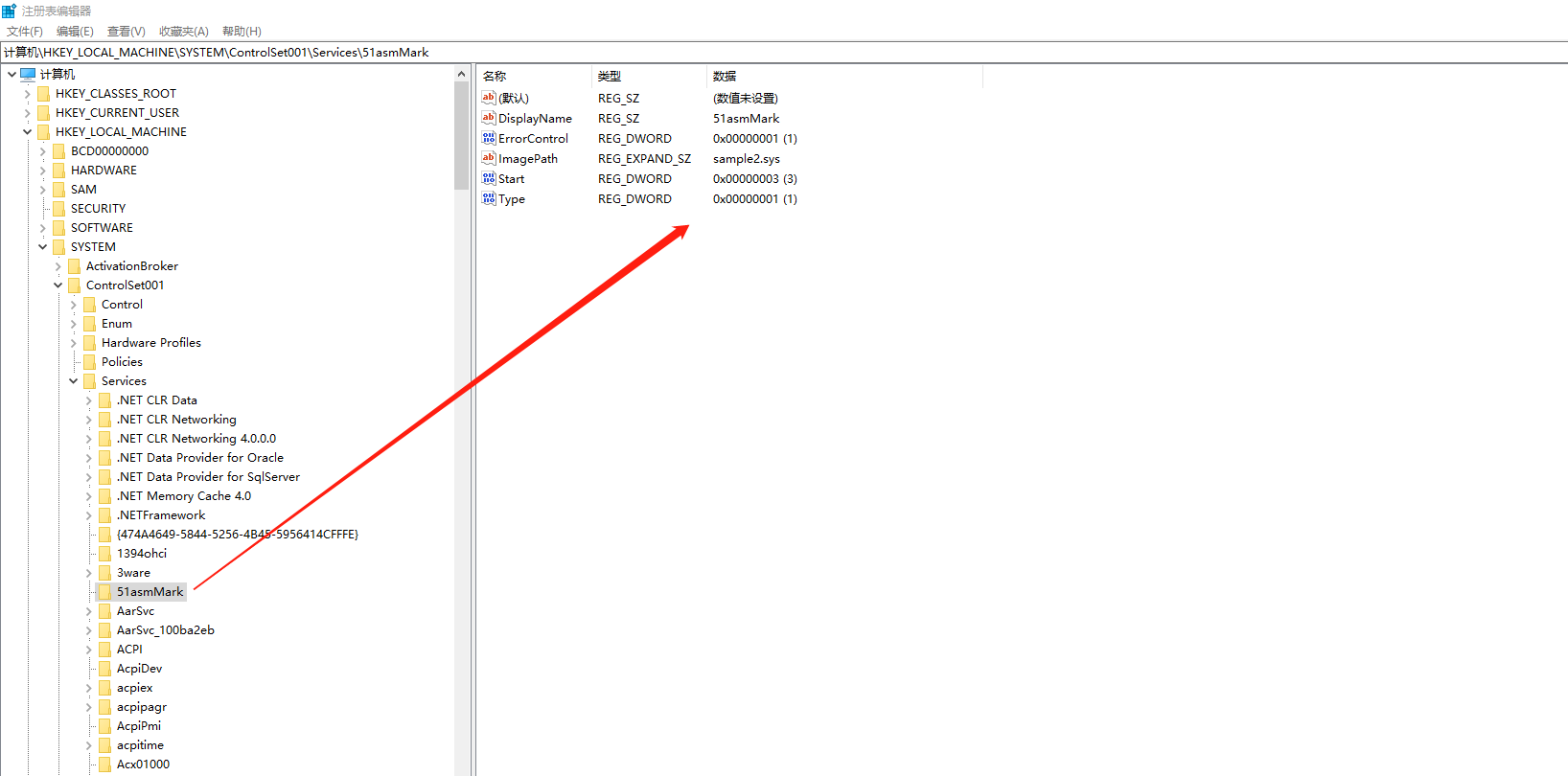Click the 51asmMark folder icon
Viewport: 1568px width, 776px height.
click(105, 592)
